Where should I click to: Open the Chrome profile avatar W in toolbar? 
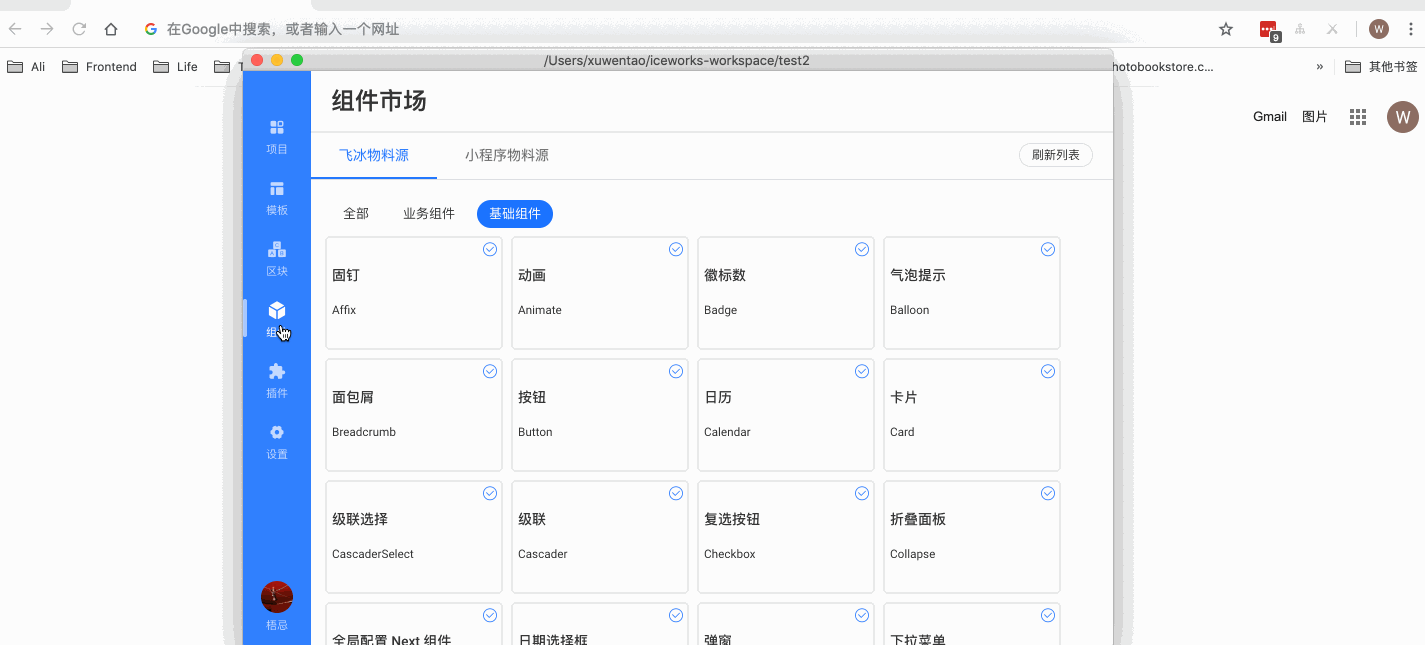(x=1379, y=29)
